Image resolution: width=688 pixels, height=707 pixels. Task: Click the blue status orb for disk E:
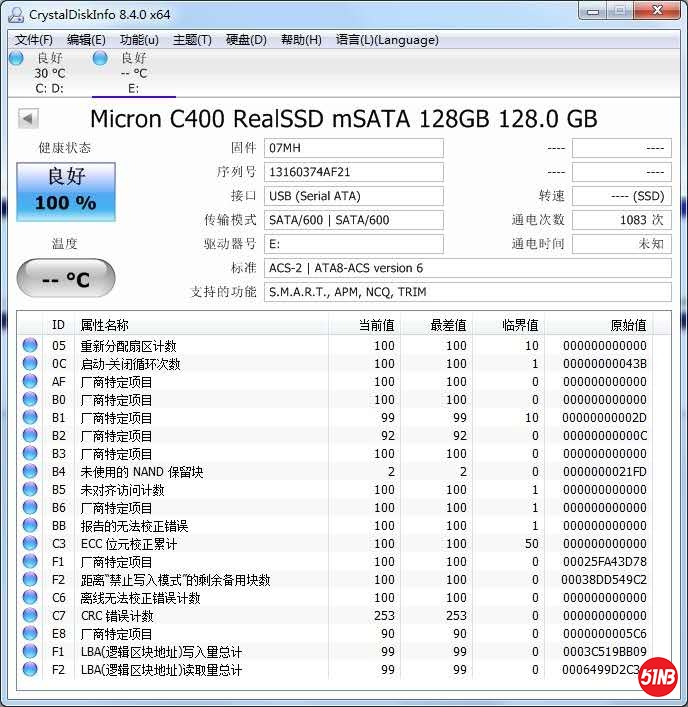(x=100, y=58)
